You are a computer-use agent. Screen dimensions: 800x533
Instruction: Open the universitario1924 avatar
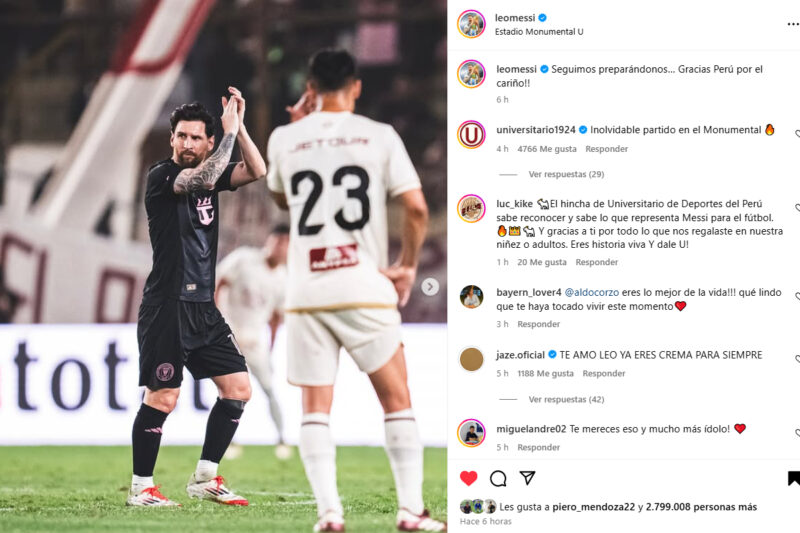[x=471, y=135]
